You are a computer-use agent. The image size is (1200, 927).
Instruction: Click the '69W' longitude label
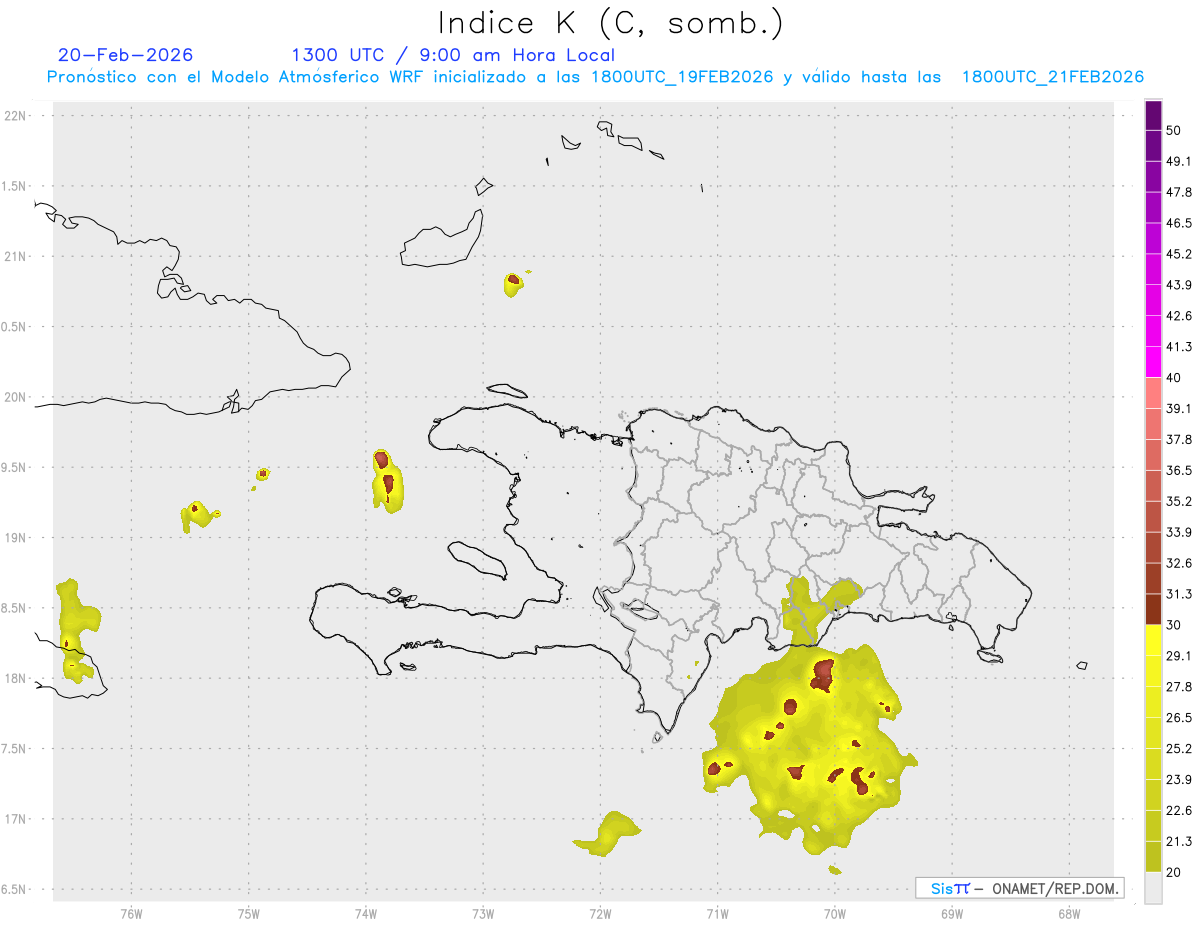pyautogui.click(x=951, y=912)
